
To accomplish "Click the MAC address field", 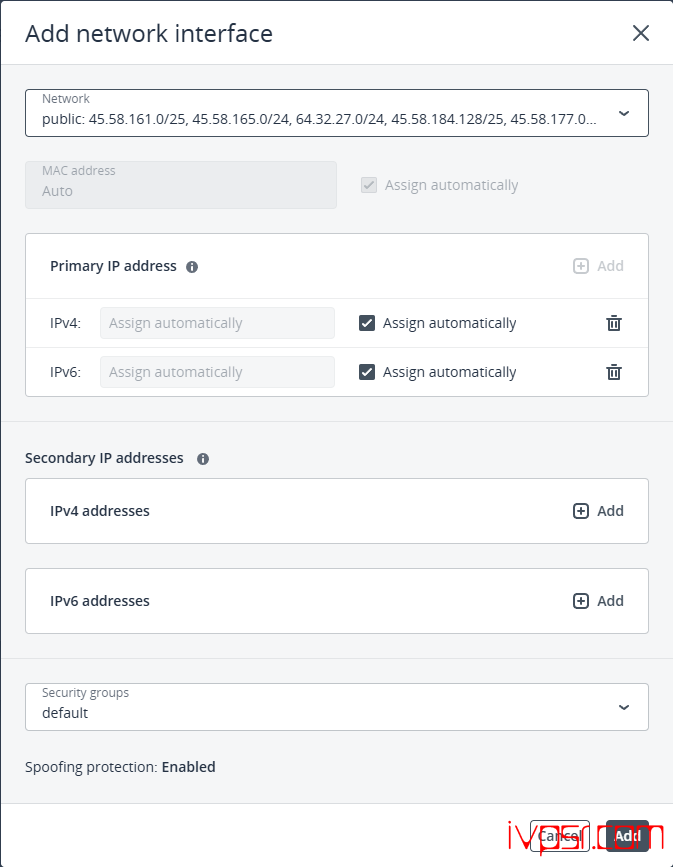I will [x=181, y=185].
